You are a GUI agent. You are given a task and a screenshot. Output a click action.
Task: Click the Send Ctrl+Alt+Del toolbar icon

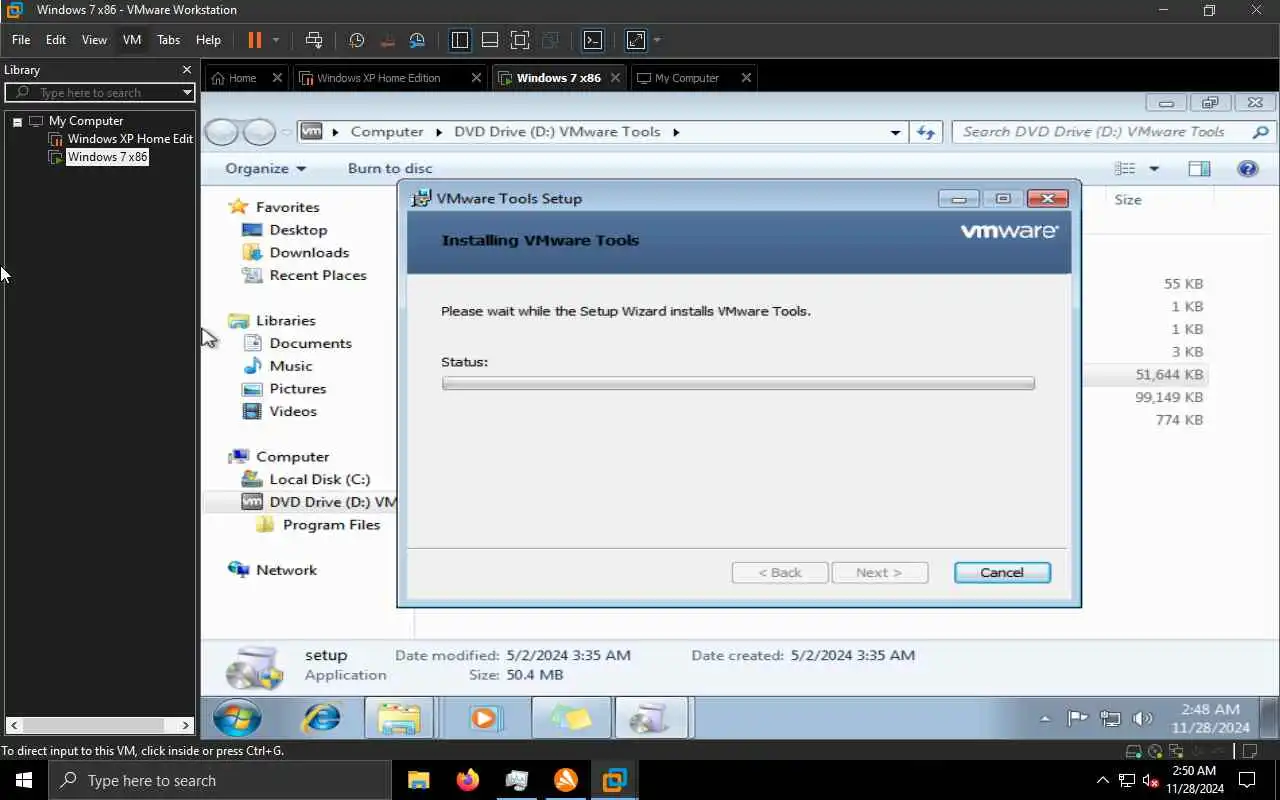tap(314, 40)
